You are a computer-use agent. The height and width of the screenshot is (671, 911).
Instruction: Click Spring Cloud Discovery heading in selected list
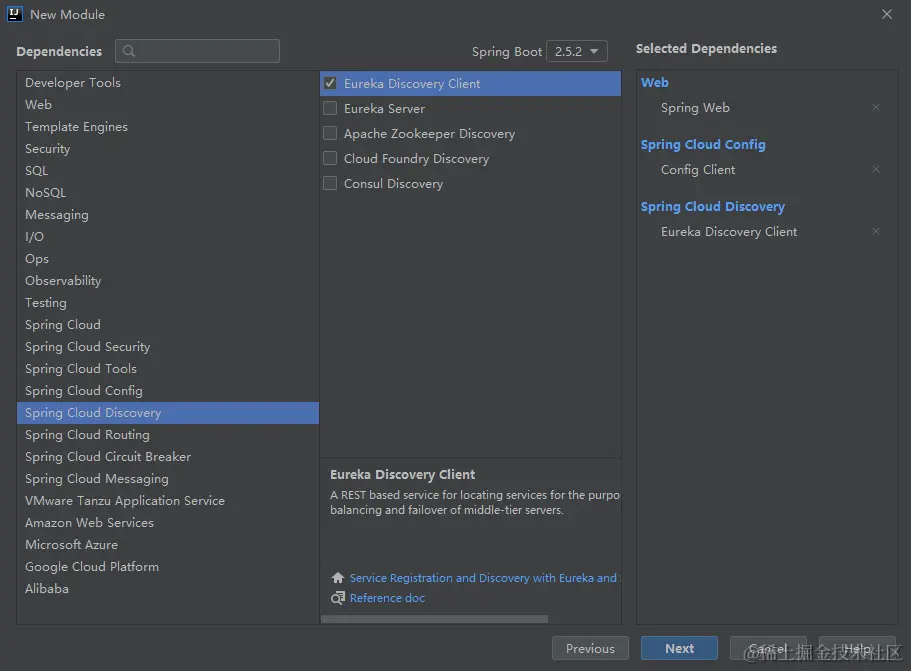click(713, 207)
